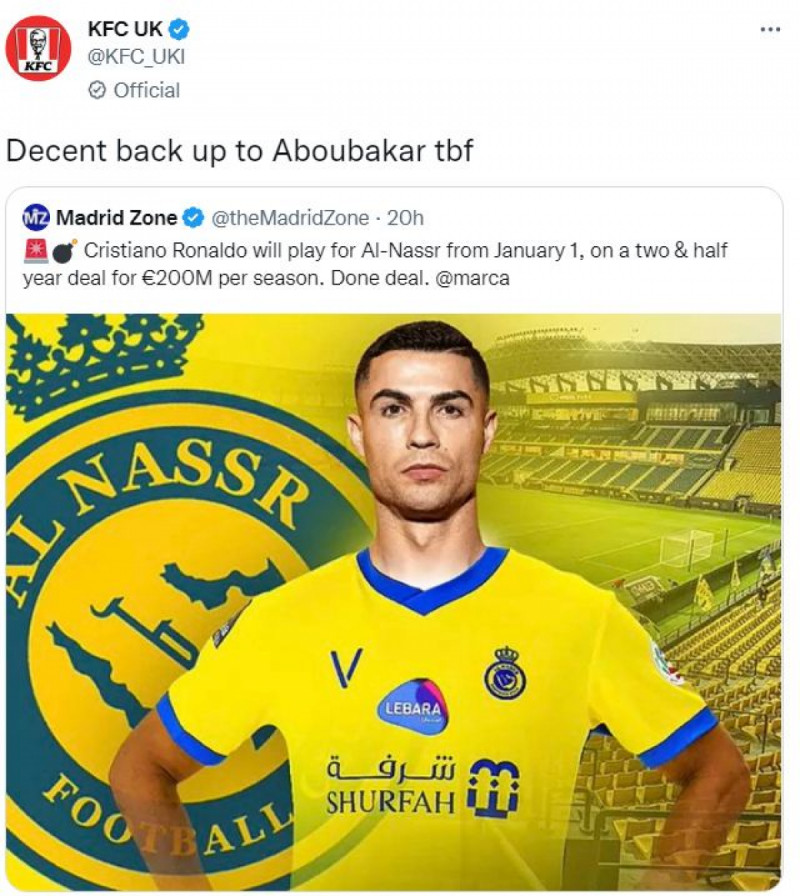
Task: Click the Madrid Zone name in quote
Action: tap(117, 218)
